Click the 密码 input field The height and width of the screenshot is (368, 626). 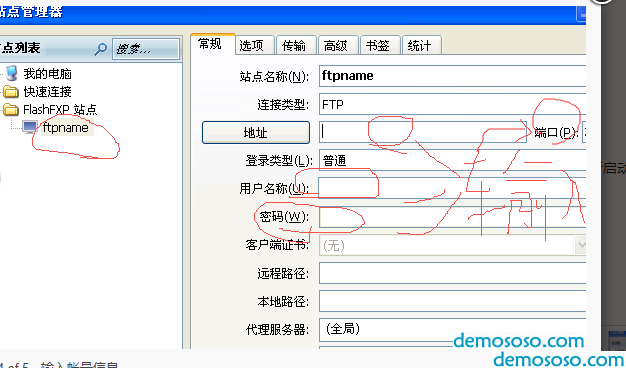pos(452,217)
